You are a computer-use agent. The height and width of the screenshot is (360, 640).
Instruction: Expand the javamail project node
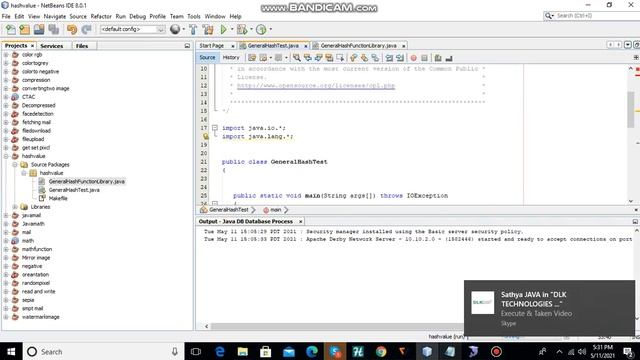click(6, 215)
